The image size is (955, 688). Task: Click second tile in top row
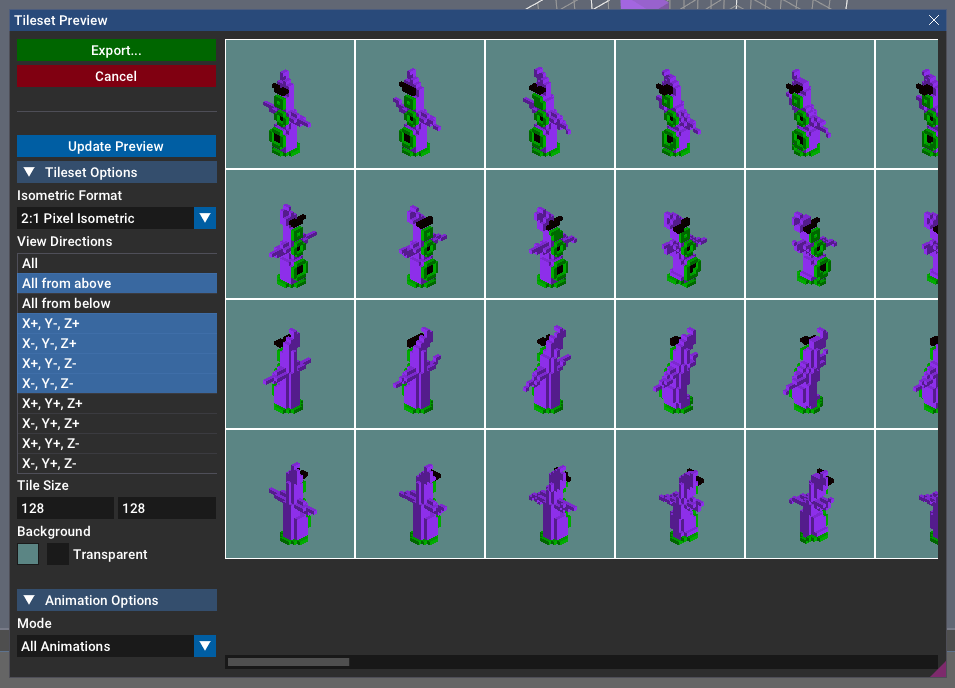[x=420, y=104]
